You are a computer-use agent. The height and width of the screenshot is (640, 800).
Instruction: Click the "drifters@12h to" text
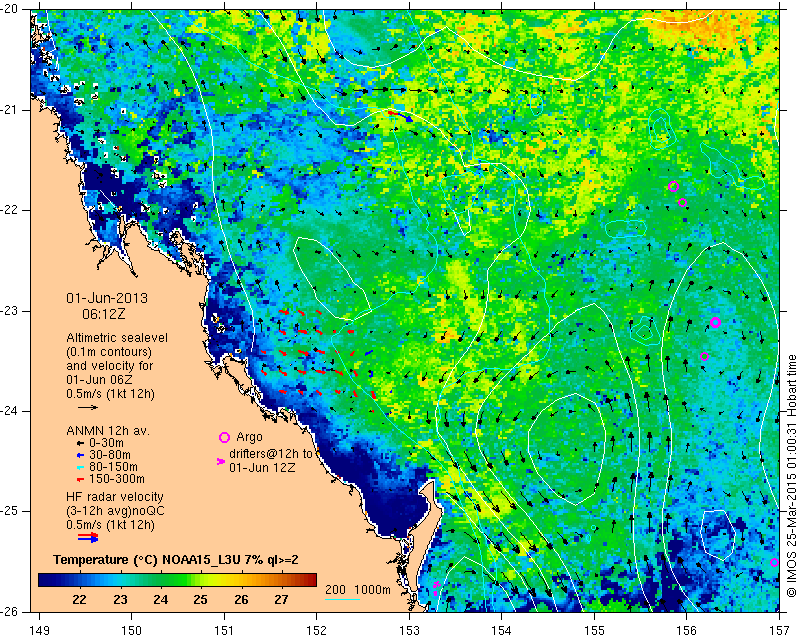pos(270,454)
